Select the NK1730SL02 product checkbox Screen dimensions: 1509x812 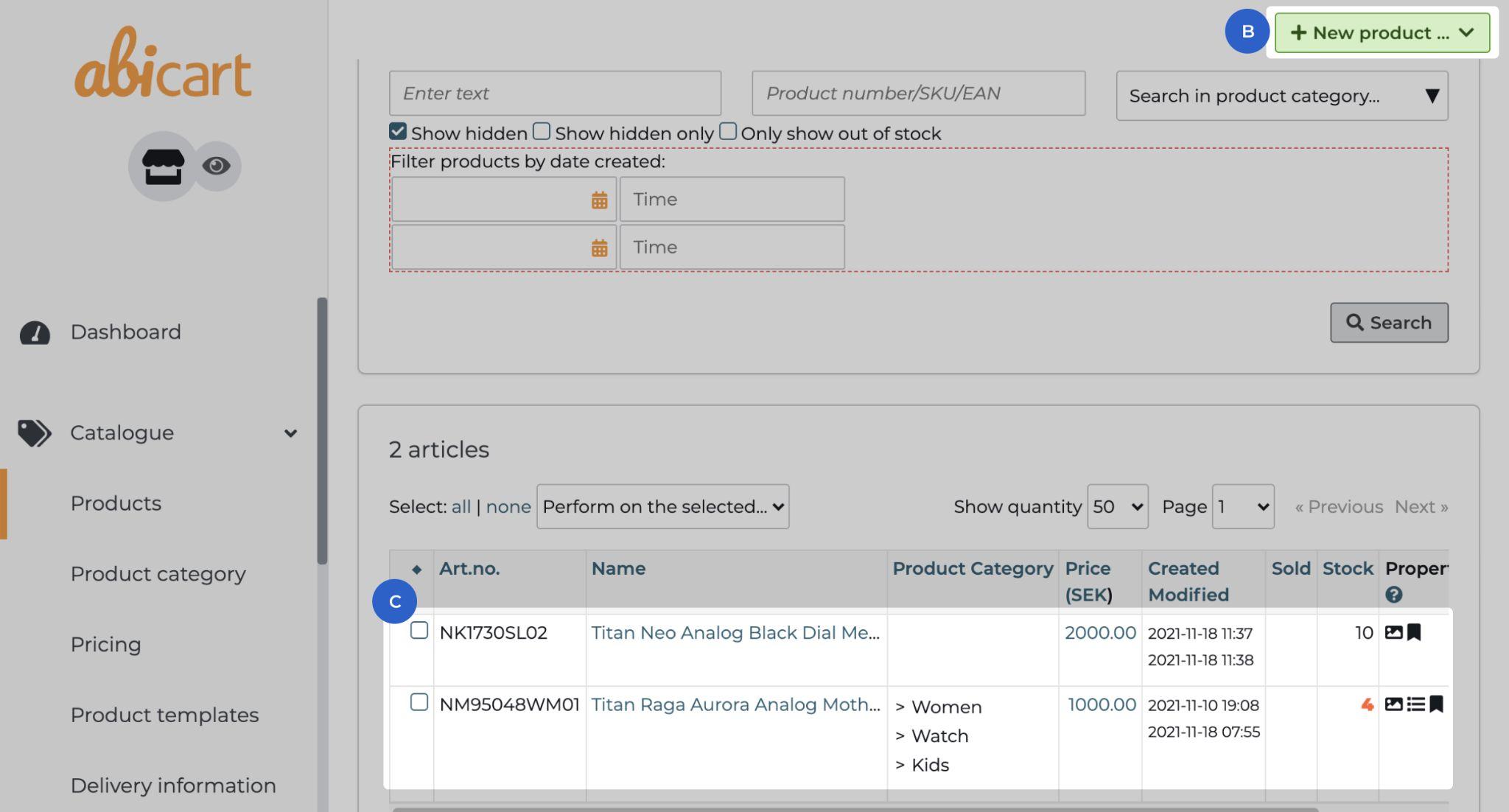pos(419,631)
